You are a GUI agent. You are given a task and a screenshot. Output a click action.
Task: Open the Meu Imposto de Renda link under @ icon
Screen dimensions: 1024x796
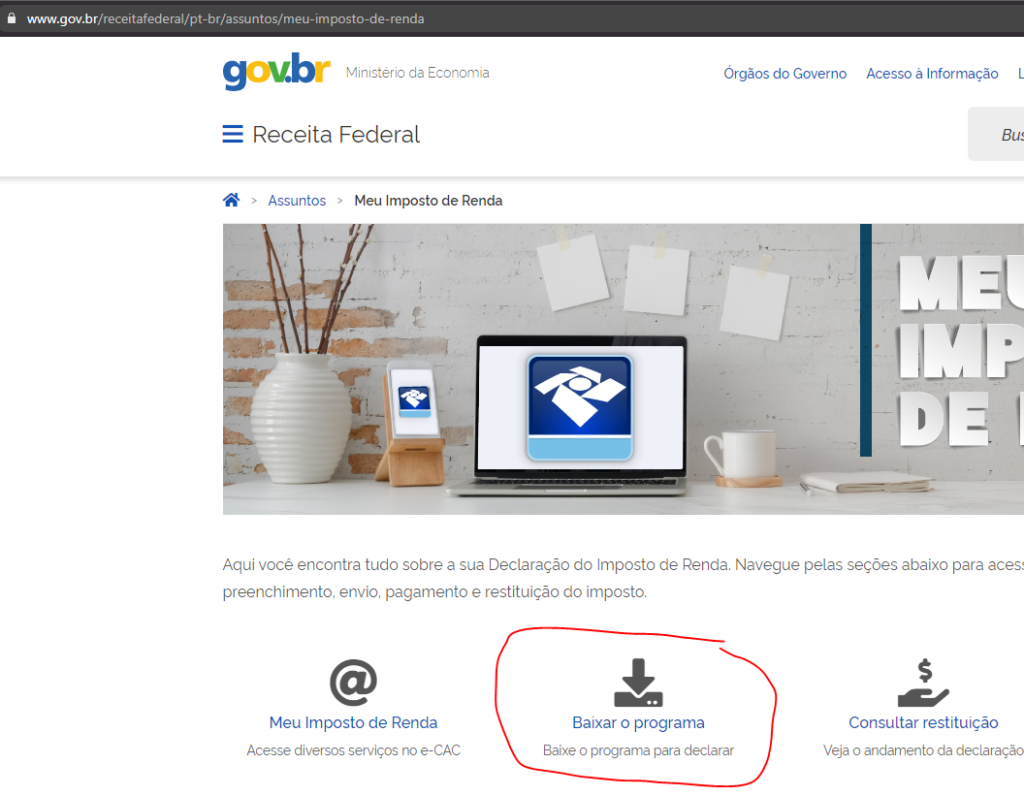(x=353, y=722)
